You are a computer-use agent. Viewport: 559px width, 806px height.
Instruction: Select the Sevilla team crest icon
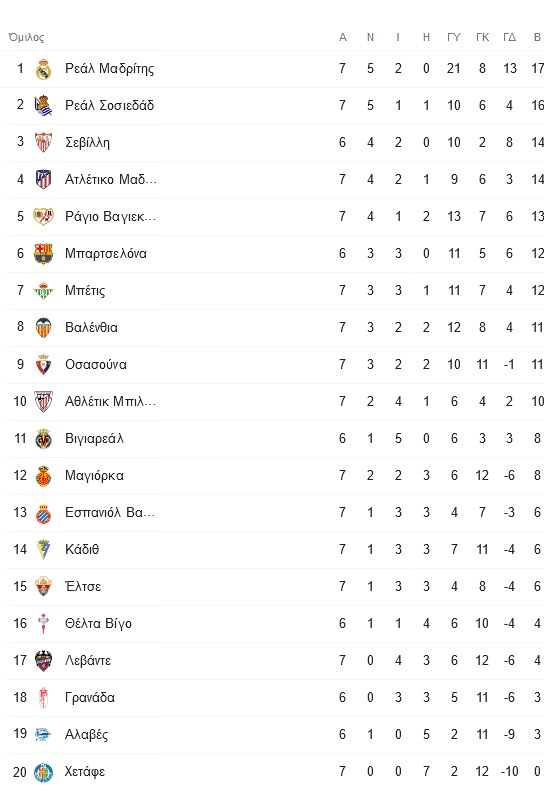click(x=44, y=143)
